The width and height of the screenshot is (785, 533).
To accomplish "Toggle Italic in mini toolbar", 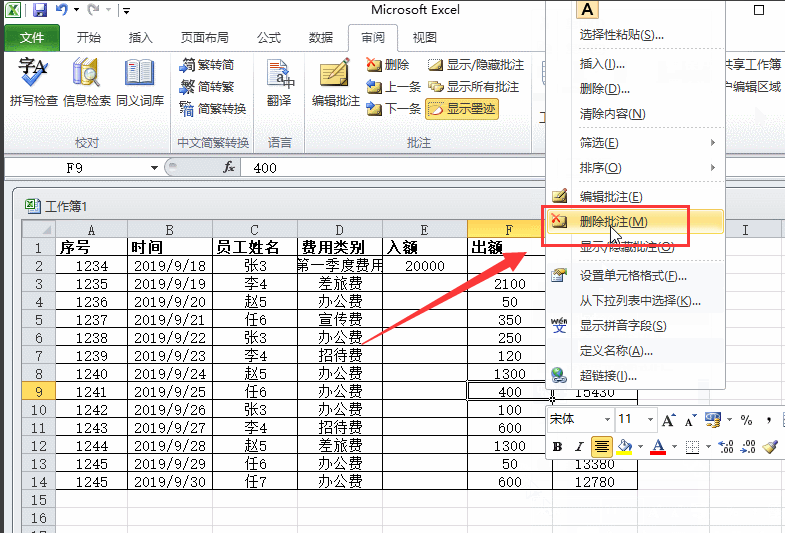I will click(579, 446).
